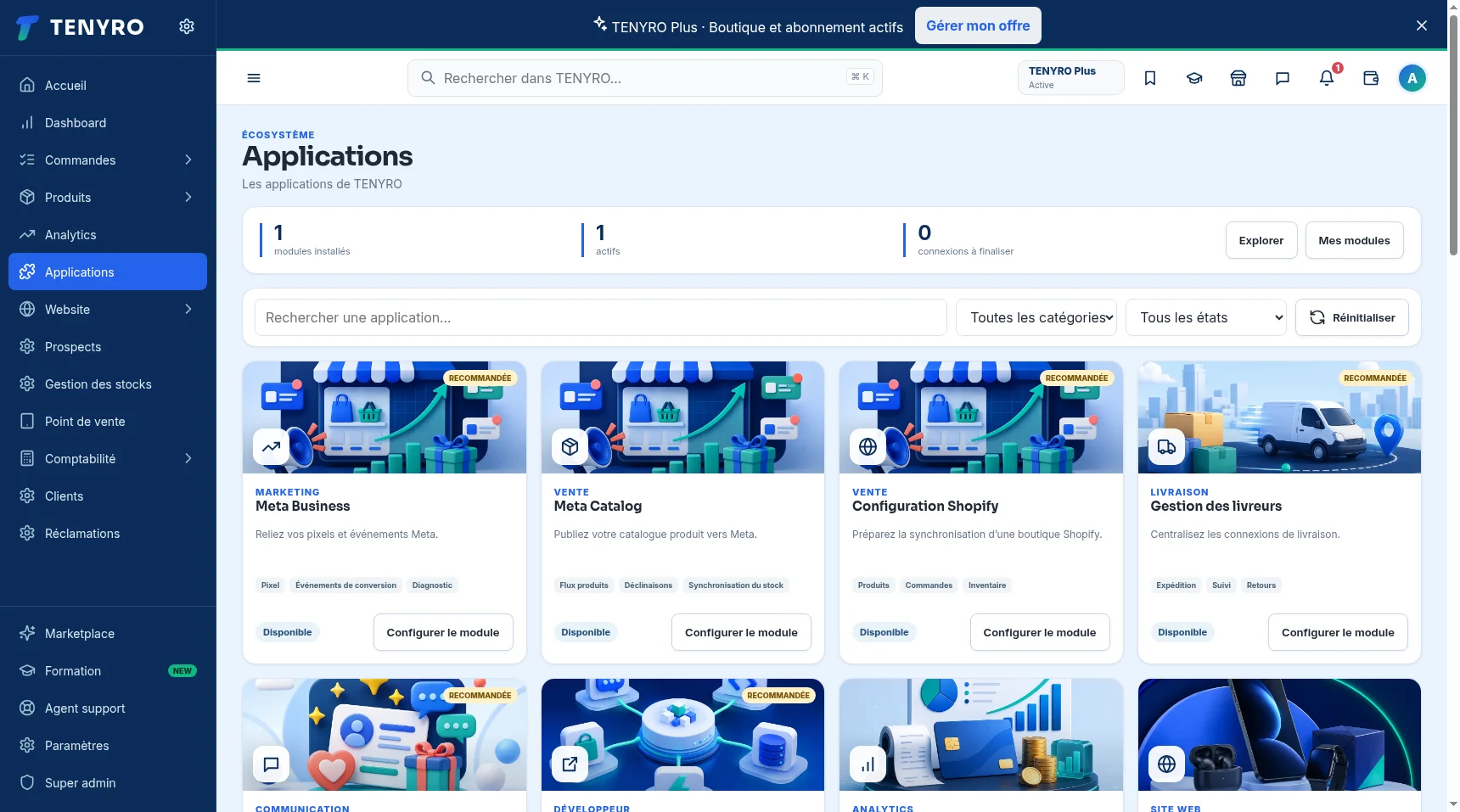1460x812 pixels.
Task: Click the sparkle icon in TENYRO Plus banner
Action: click(600, 23)
